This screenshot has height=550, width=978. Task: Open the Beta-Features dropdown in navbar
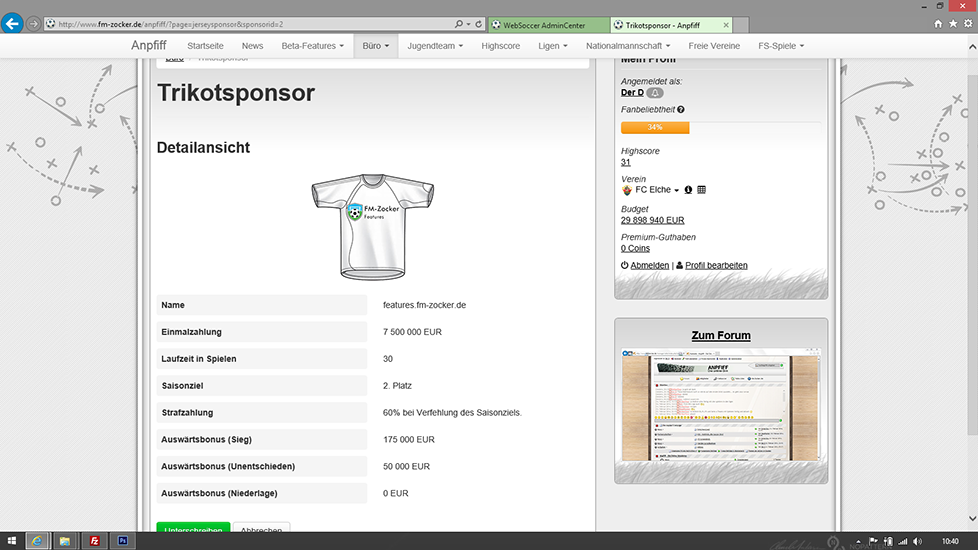coord(312,46)
